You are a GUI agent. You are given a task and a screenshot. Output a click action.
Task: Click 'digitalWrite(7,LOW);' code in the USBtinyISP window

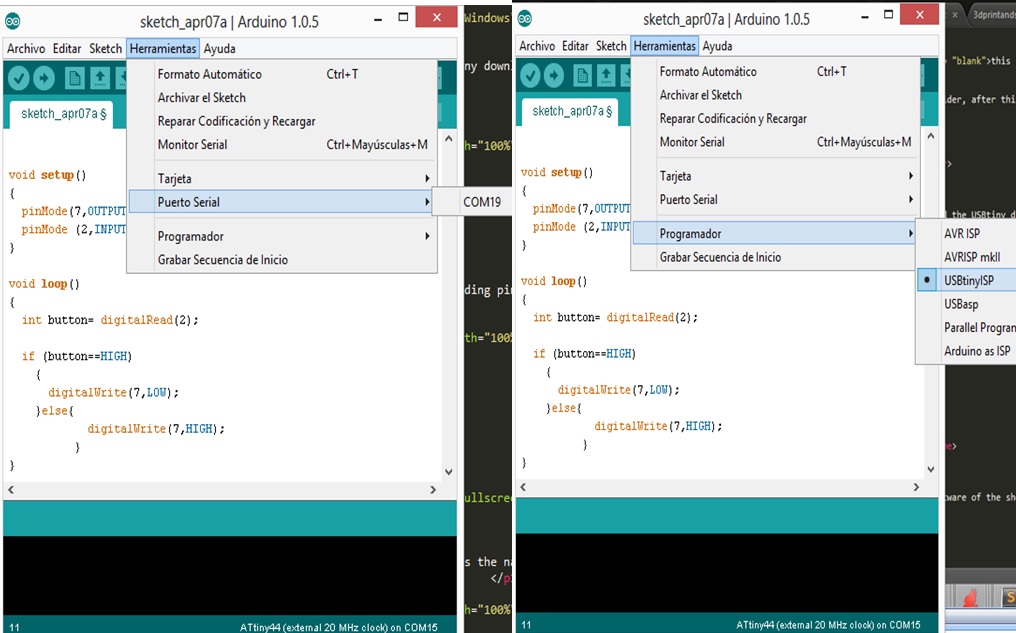(618, 390)
